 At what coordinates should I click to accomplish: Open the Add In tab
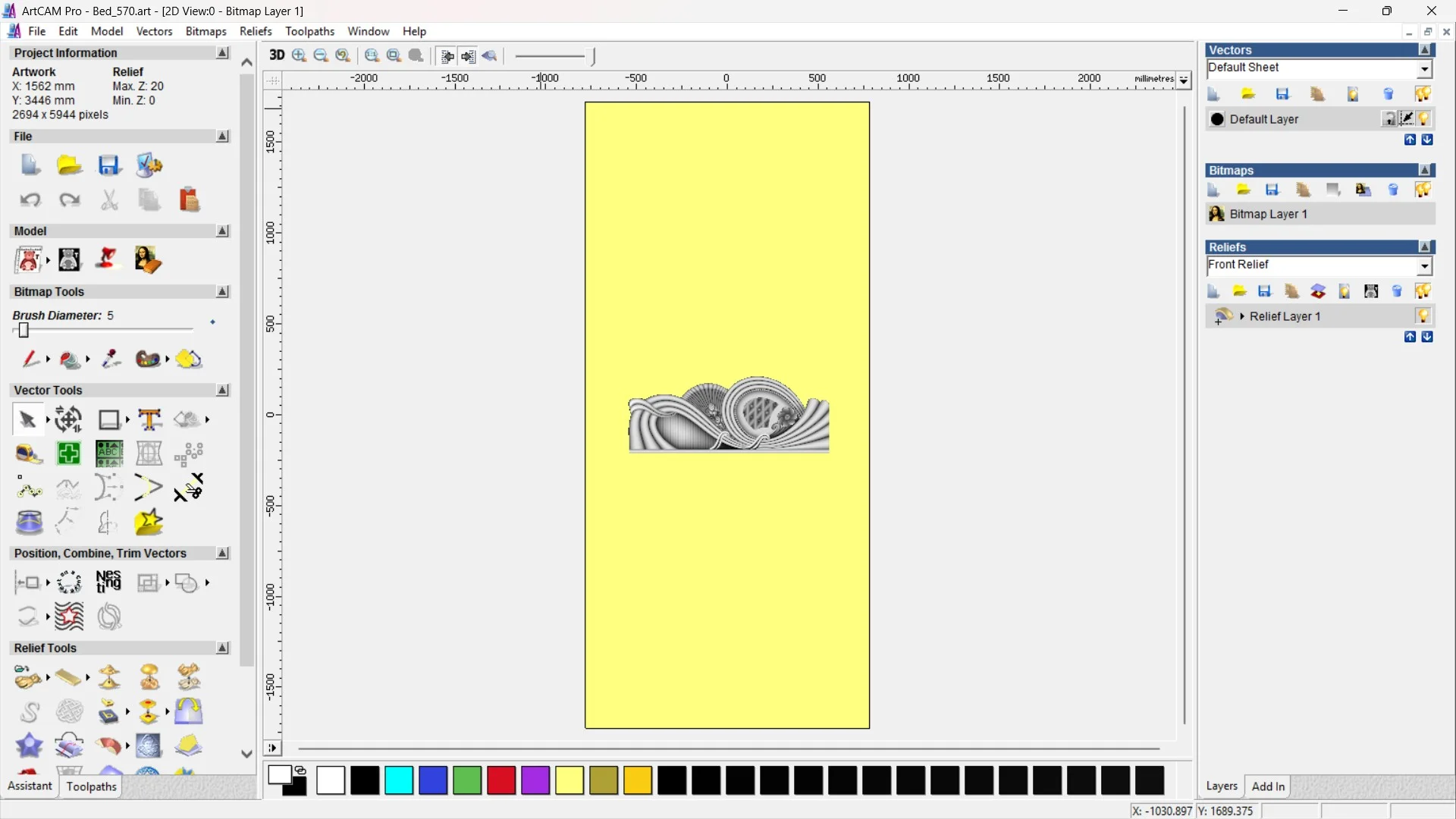pyautogui.click(x=1268, y=786)
